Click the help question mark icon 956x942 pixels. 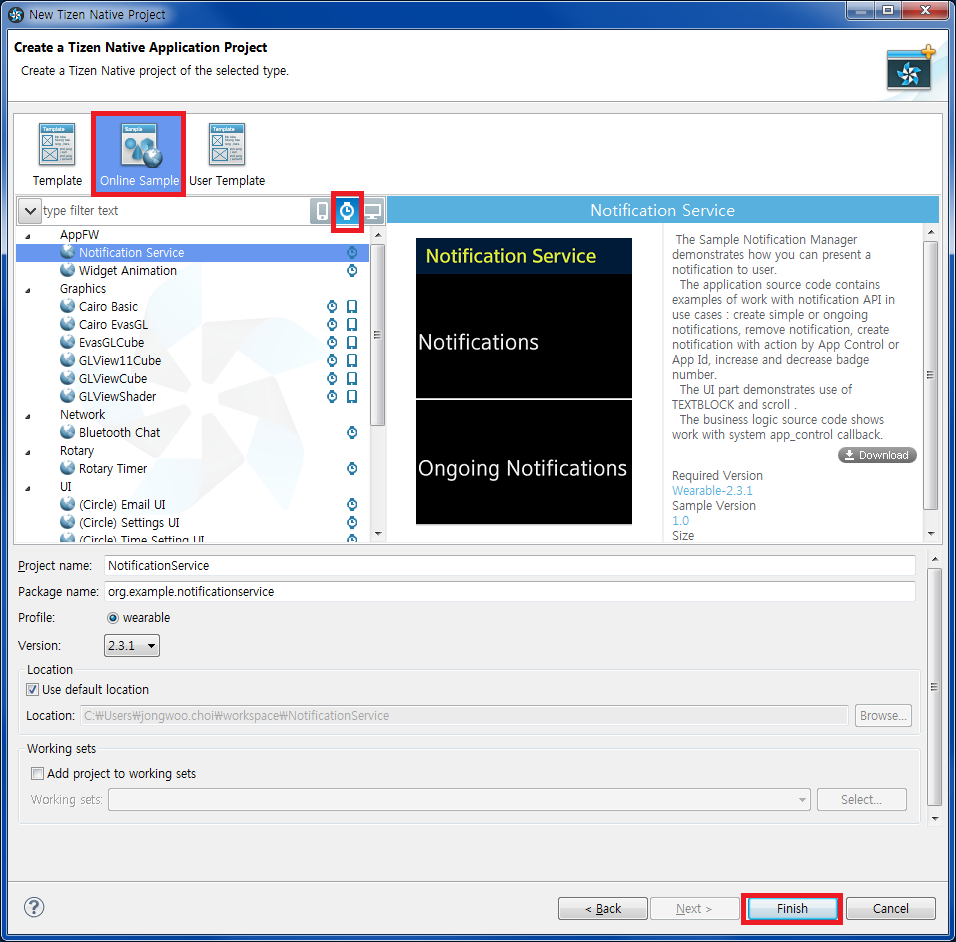tap(34, 907)
